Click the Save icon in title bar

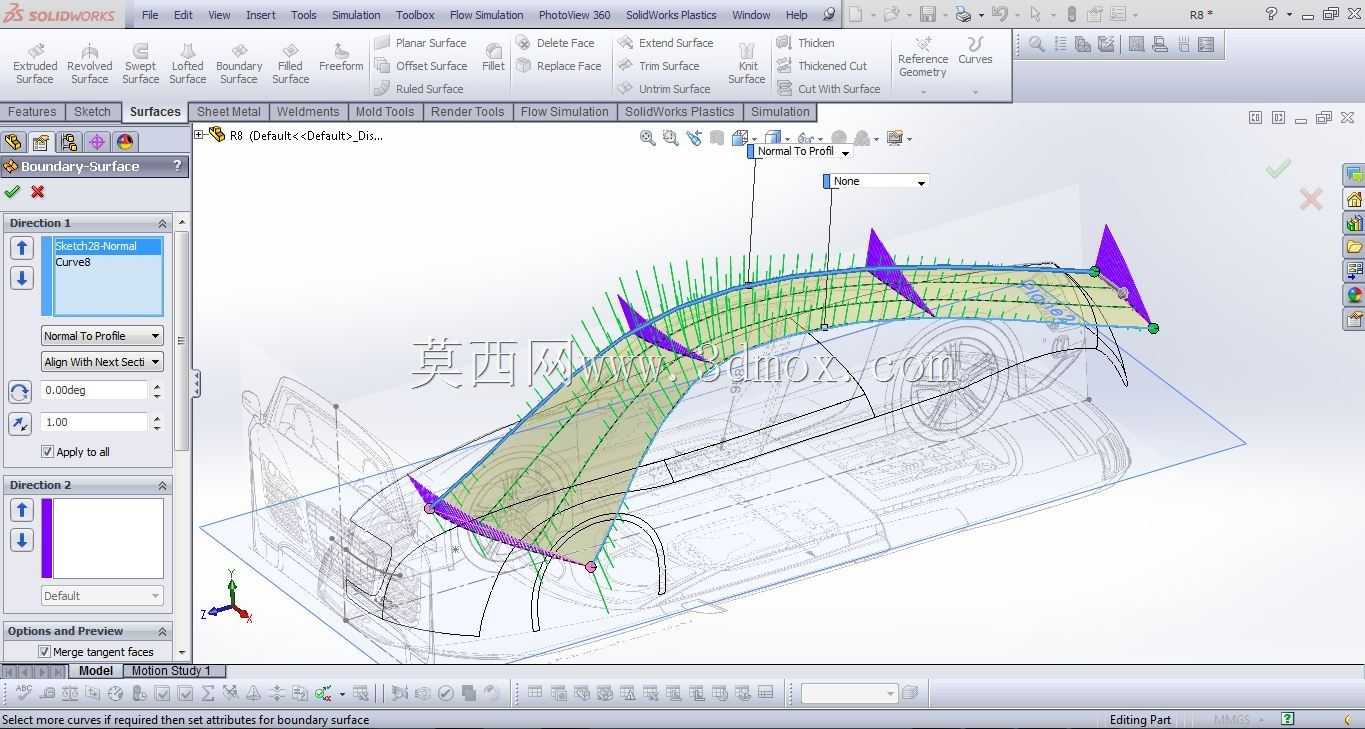pyautogui.click(x=928, y=14)
